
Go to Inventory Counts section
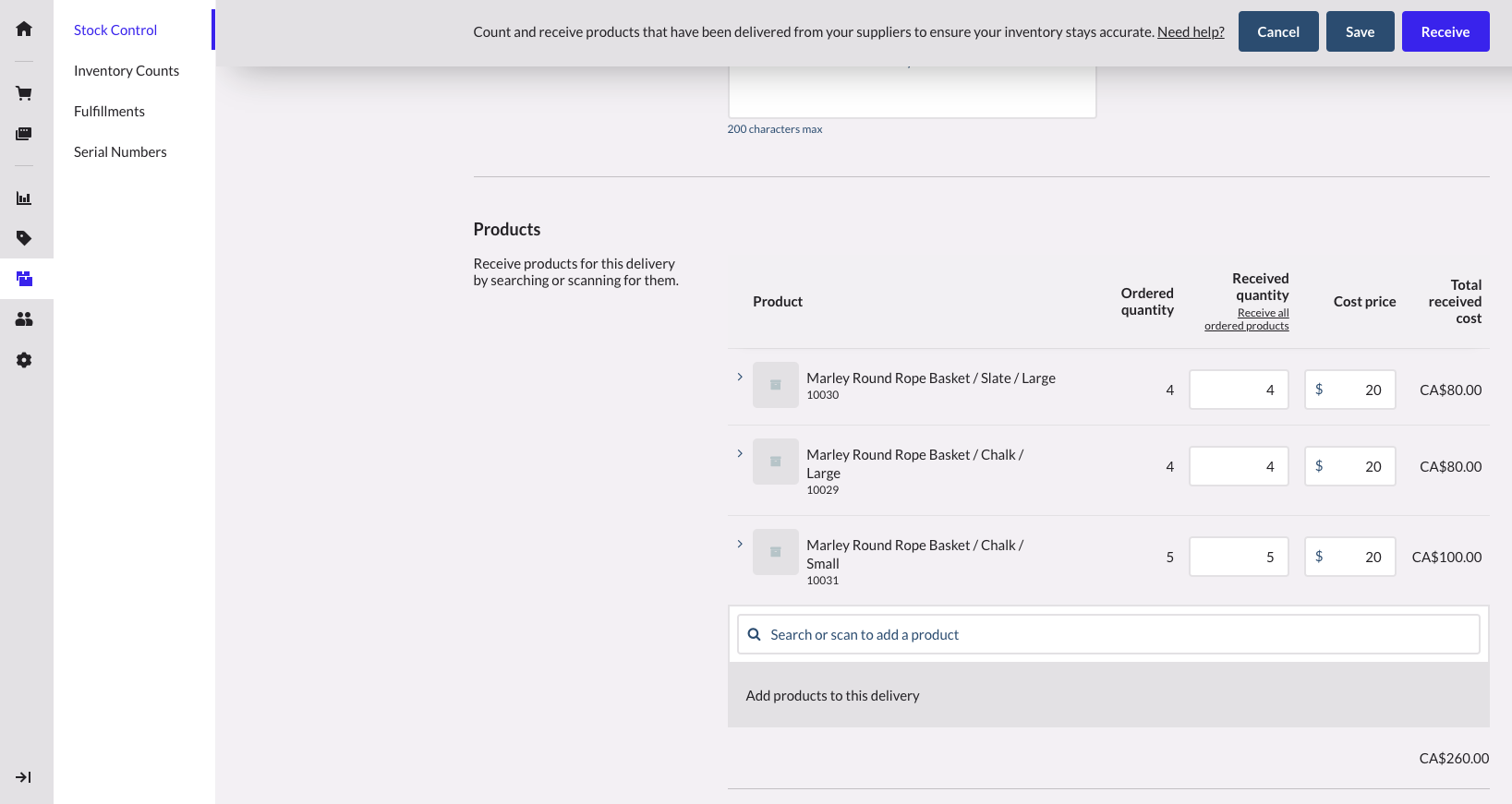pyautogui.click(x=127, y=71)
